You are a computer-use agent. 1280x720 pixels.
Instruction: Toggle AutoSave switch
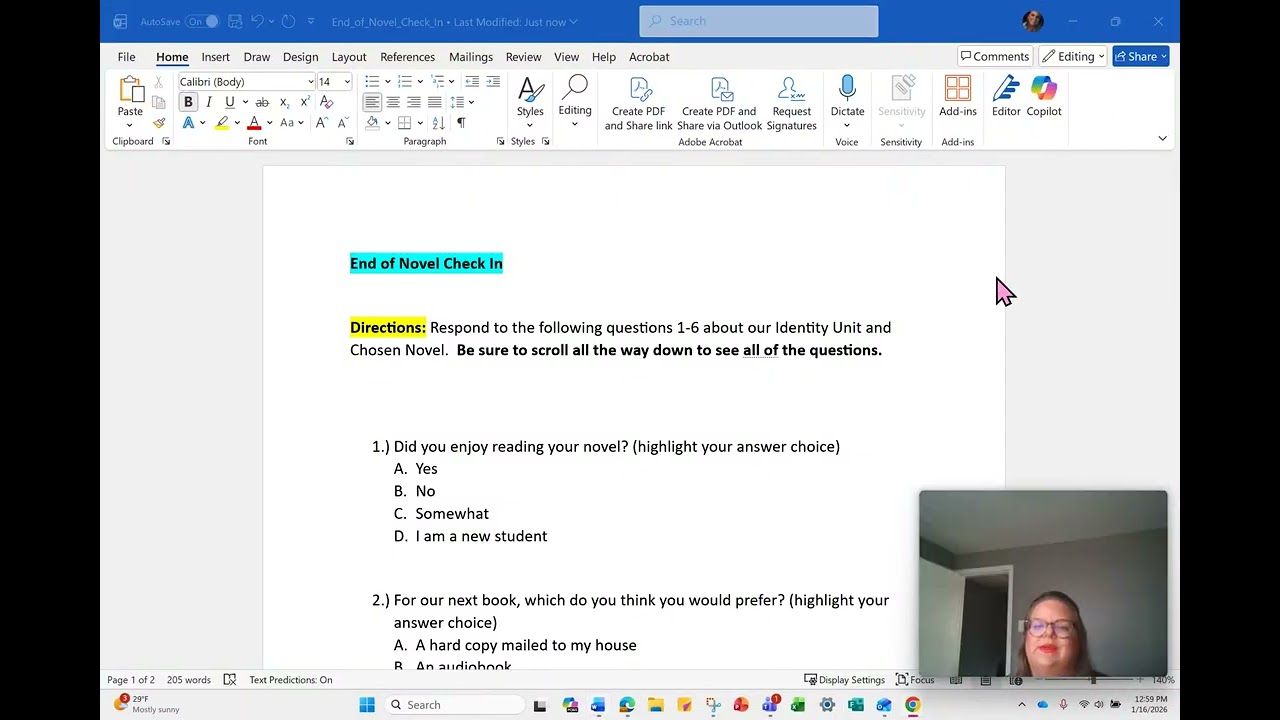202,21
